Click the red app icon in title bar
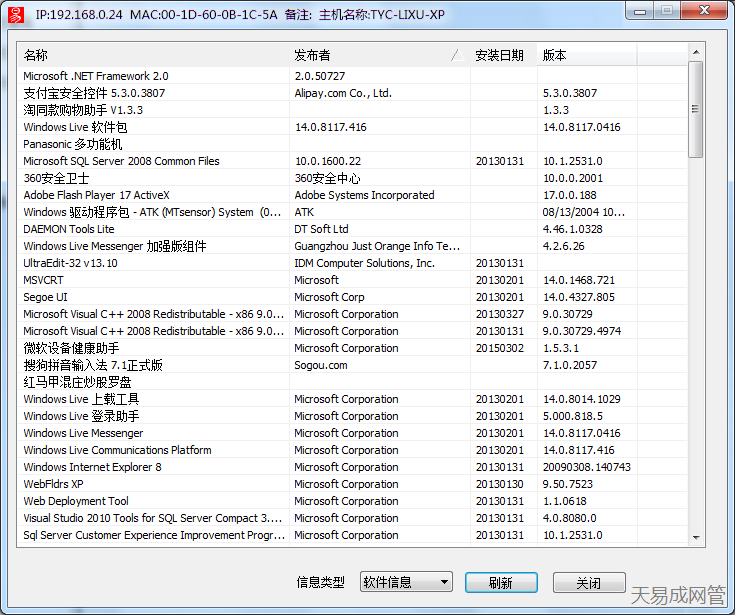This screenshot has height=615, width=735. (15, 15)
